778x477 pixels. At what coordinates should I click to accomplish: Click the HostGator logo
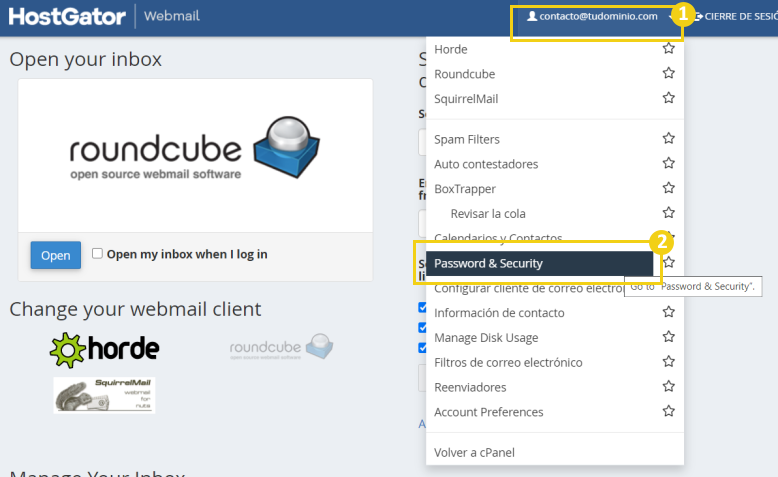click(67, 16)
